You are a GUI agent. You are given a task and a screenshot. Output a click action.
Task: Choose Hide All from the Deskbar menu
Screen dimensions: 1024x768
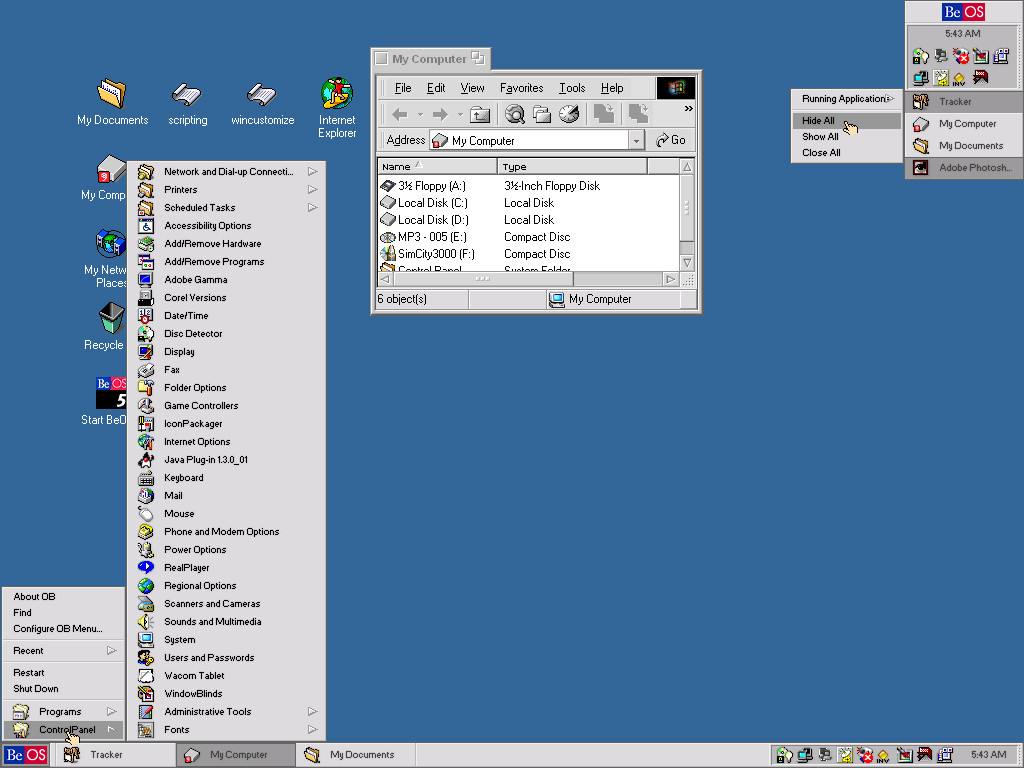pos(846,121)
